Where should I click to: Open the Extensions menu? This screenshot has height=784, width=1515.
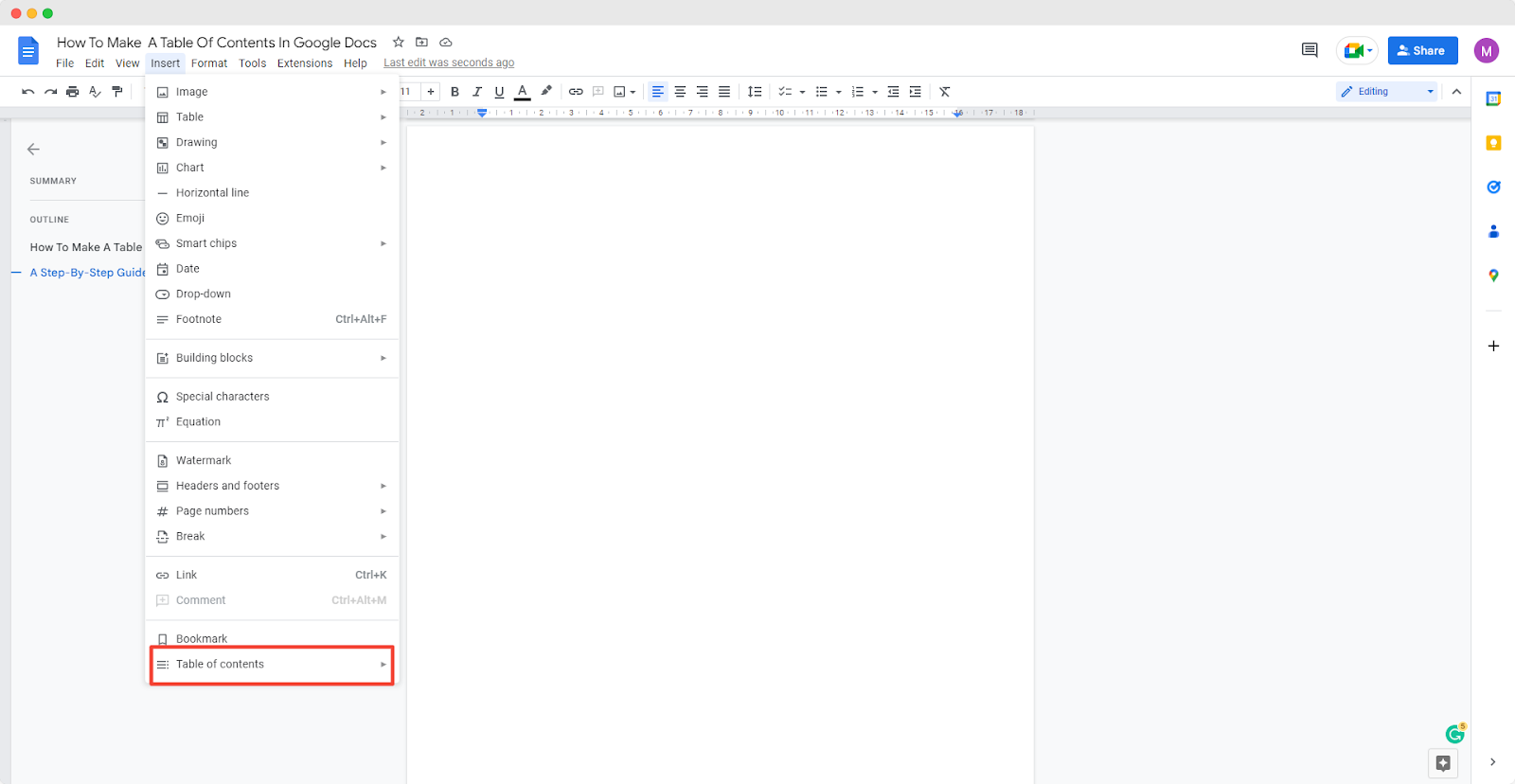coord(305,63)
